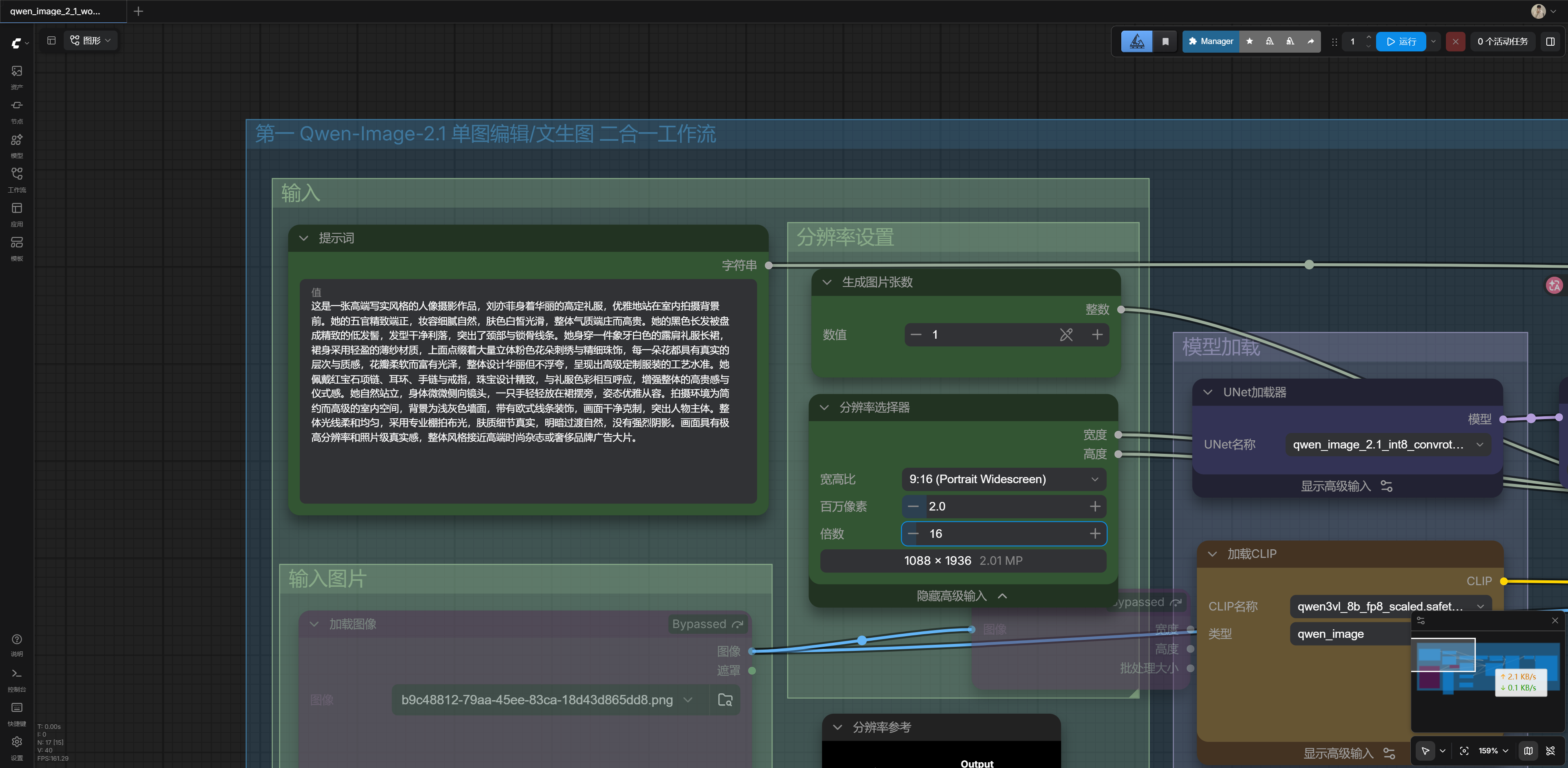
Task: Click the star icon next to Manager
Action: pyautogui.click(x=1249, y=41)
